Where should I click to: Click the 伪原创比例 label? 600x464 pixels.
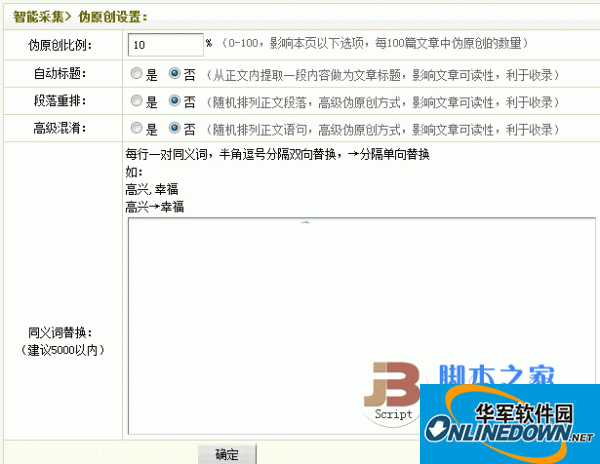60,45
